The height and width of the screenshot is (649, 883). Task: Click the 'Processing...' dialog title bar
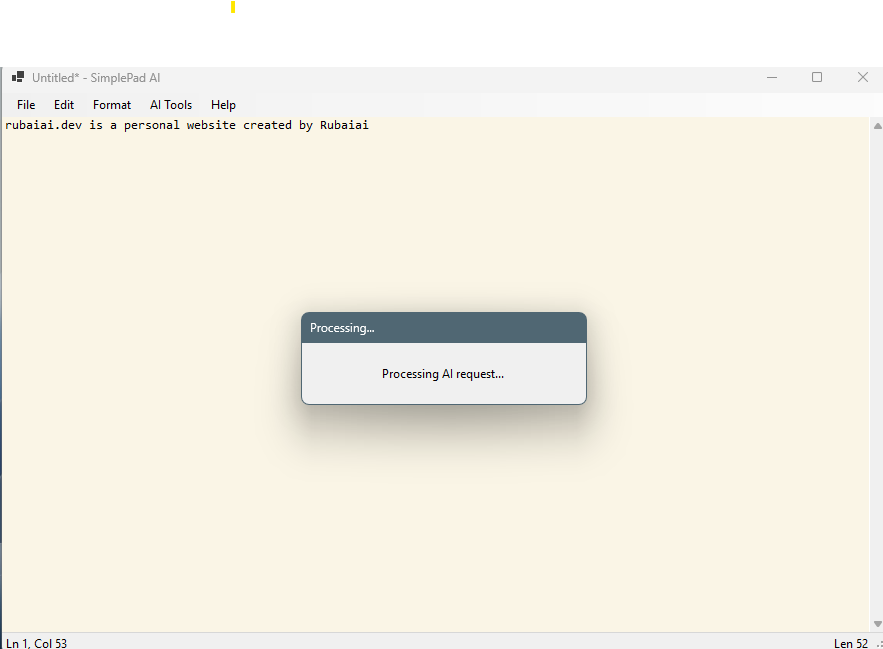(x=443, y=328)
